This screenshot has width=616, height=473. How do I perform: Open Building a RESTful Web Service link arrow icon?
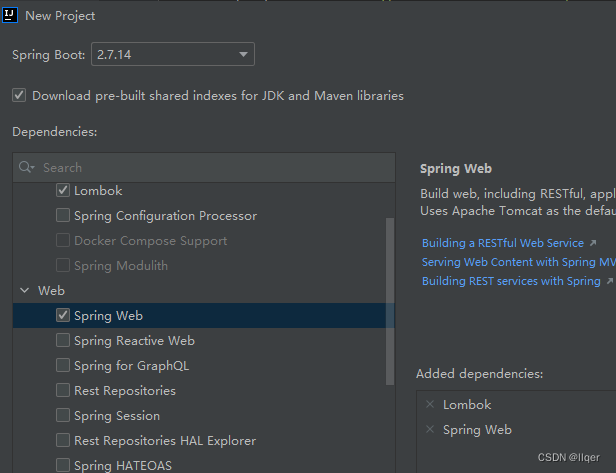point(593,243)
